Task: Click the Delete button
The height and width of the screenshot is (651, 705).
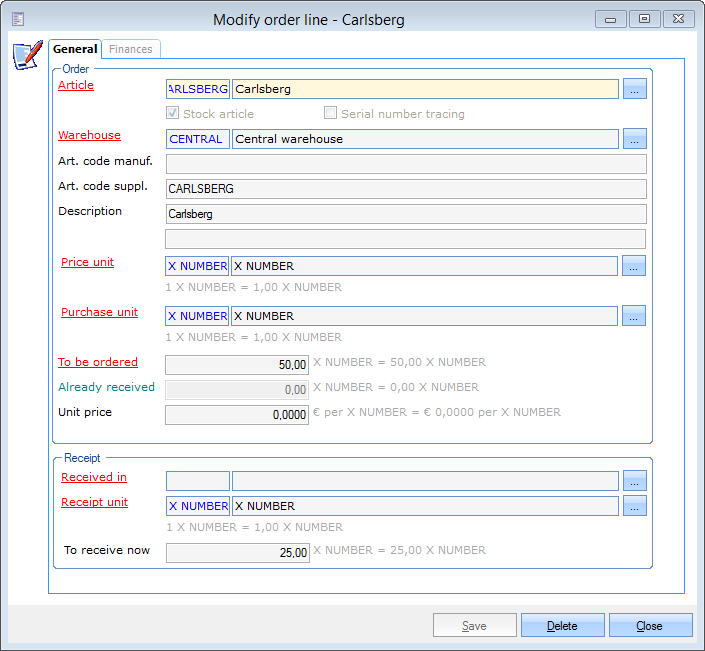Action: (562, 626)
